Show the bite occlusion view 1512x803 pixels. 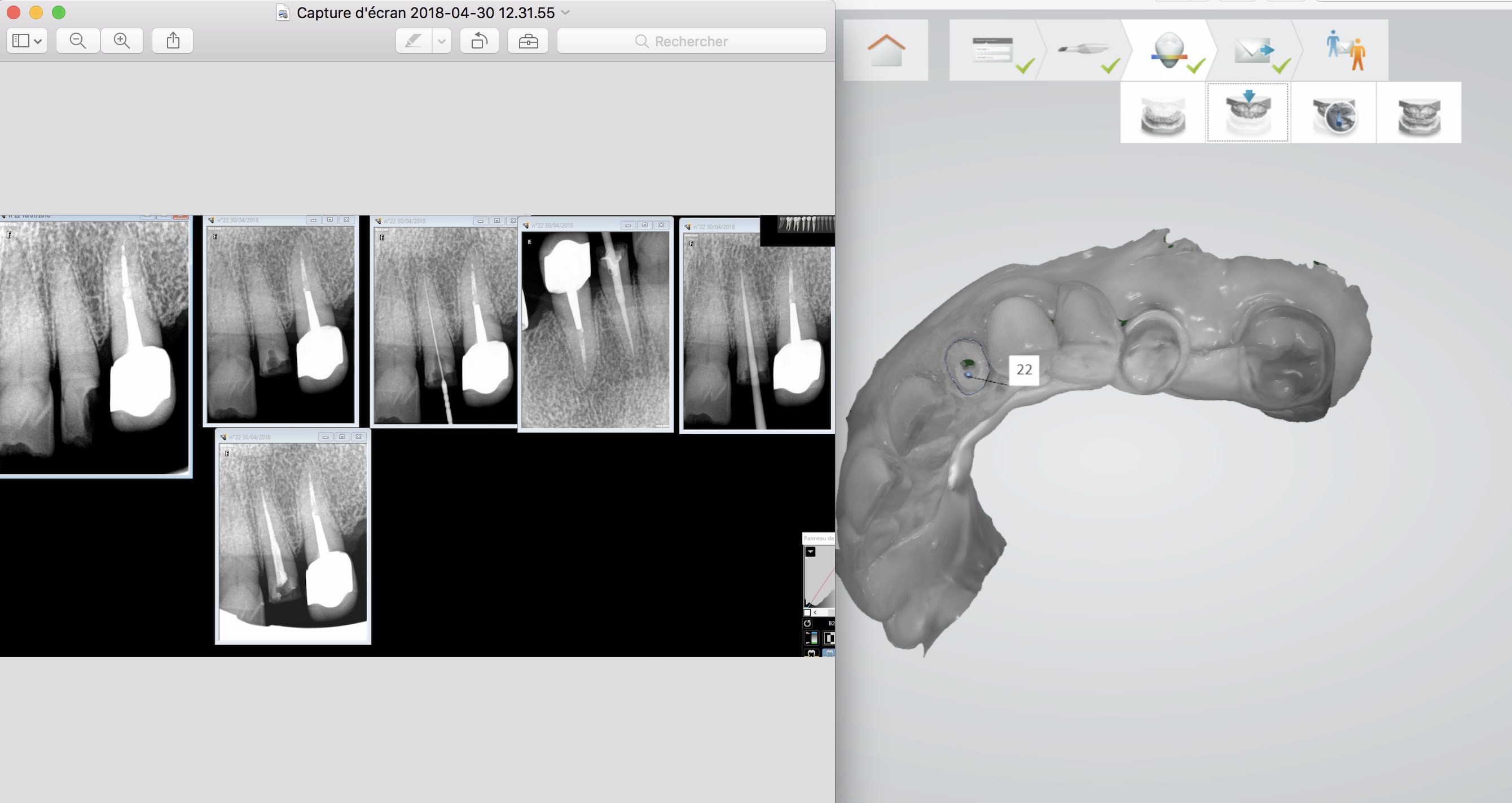(x=1419, y=113)
